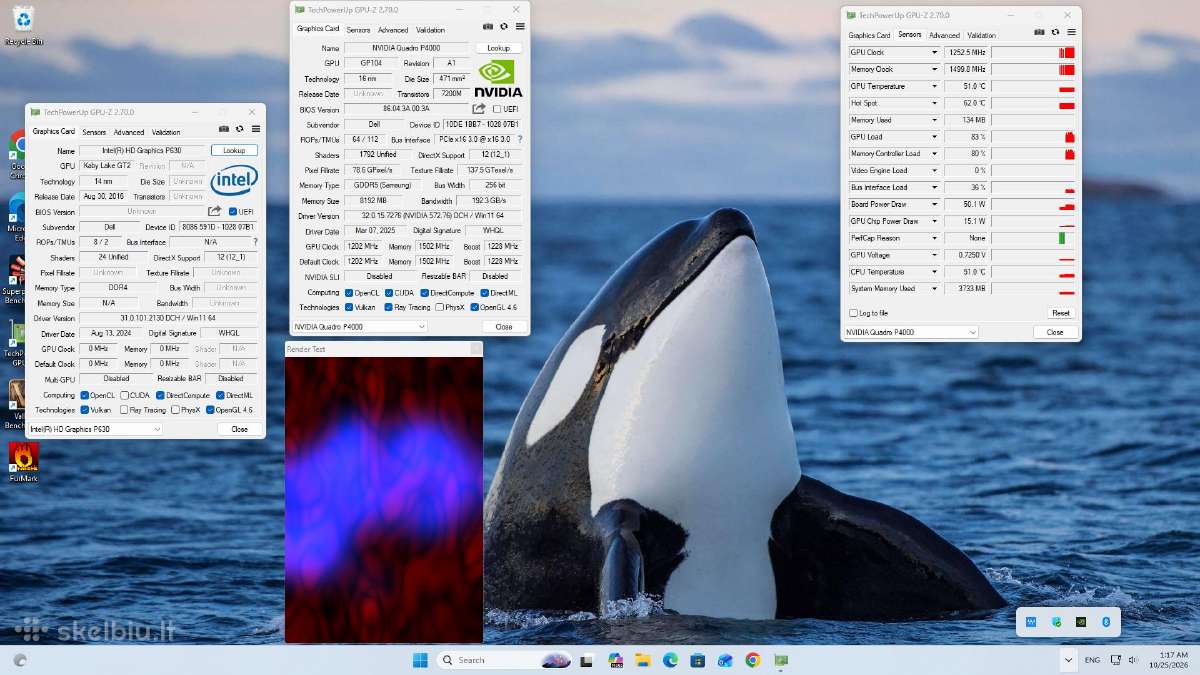Open the hamburger menu in the Sensors GPU-Z window
The width and height of the screenshot is (1200, 675).
point(1070,32)
